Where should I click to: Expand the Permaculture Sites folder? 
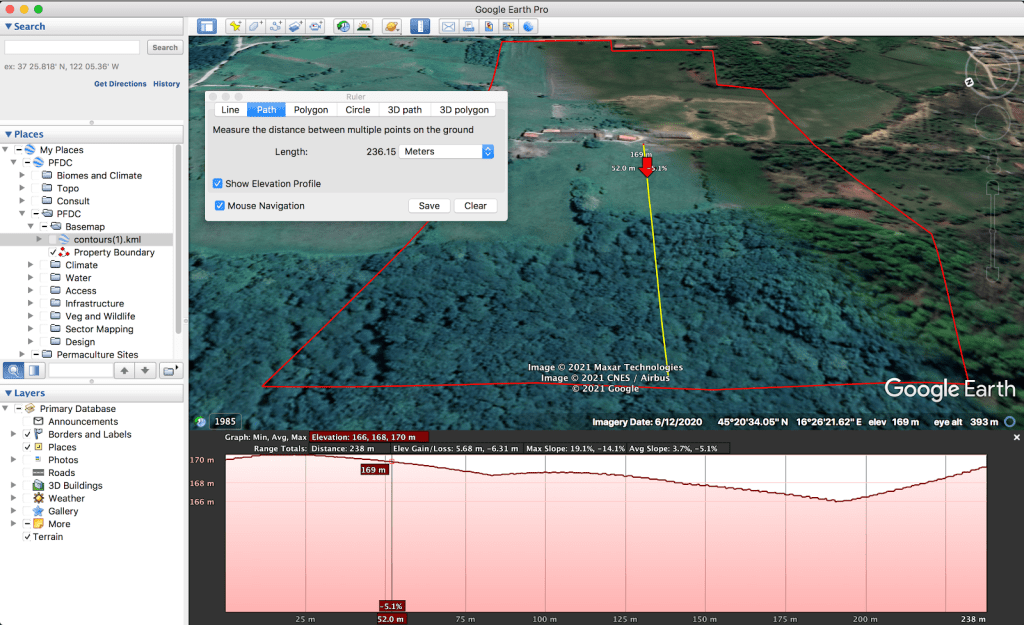[x=22, y=355]
